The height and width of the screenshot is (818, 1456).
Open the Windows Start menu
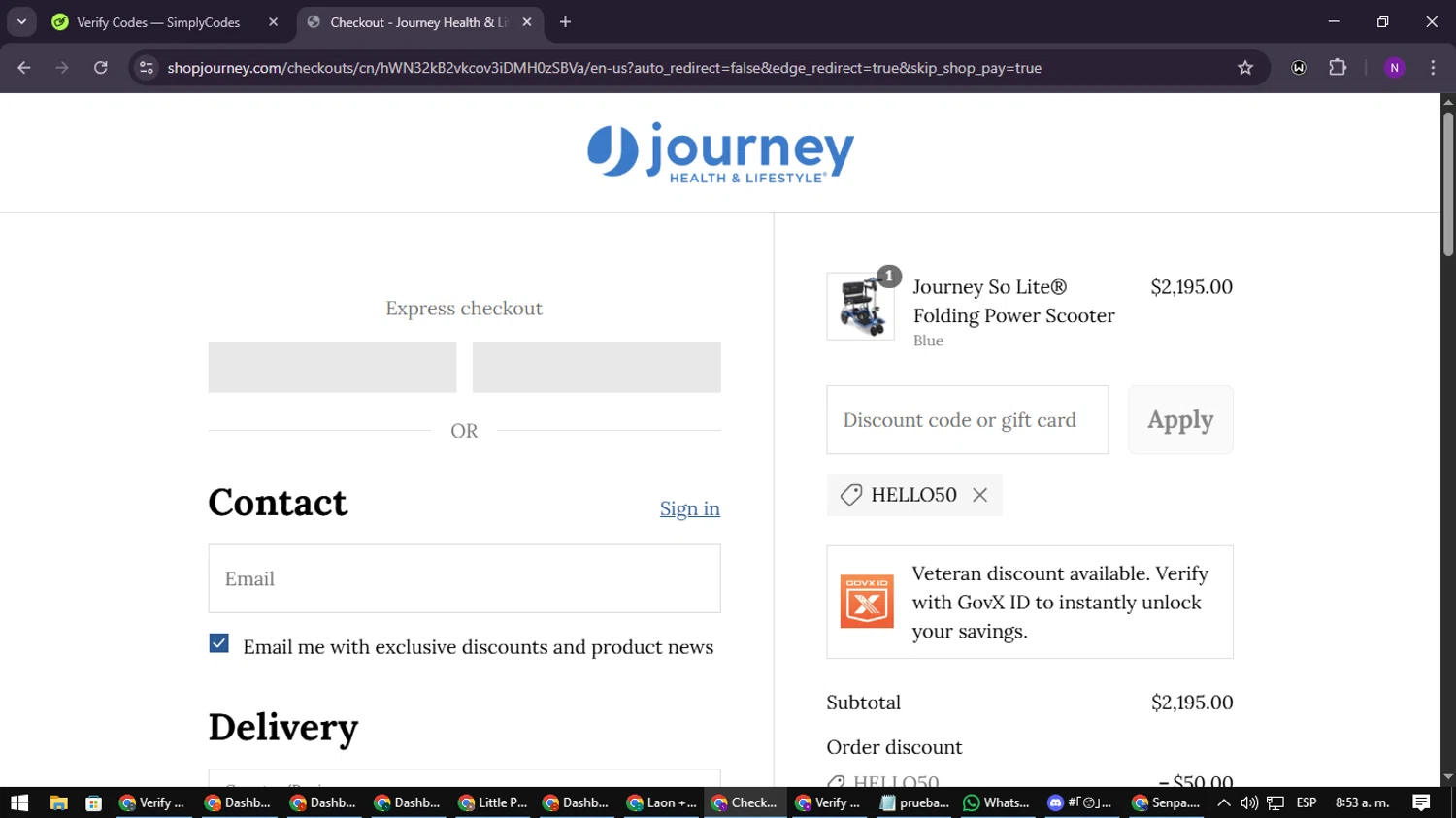19,802
